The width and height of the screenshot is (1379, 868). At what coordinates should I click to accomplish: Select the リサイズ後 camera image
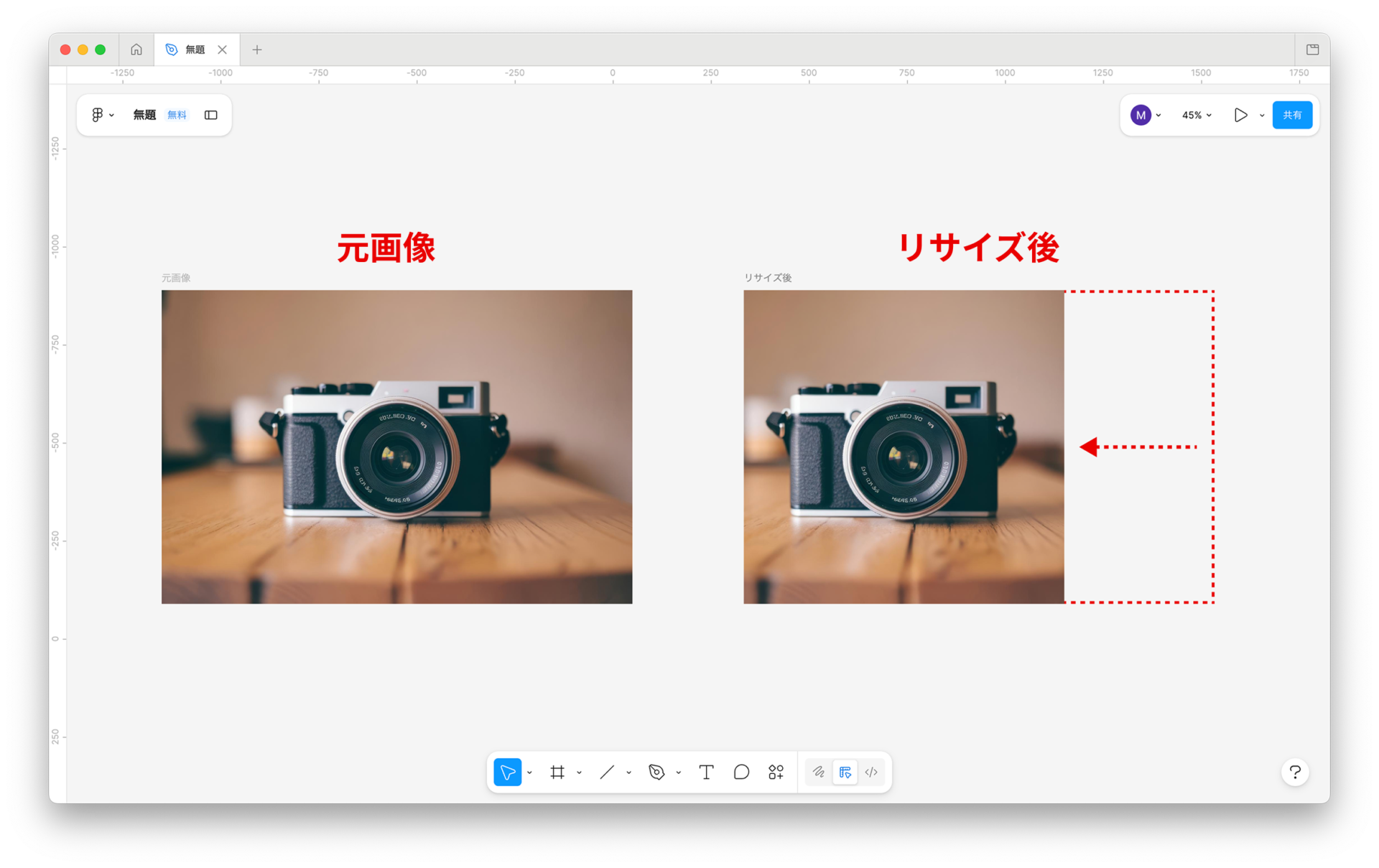pyautogui.click(x=903, y=447)
